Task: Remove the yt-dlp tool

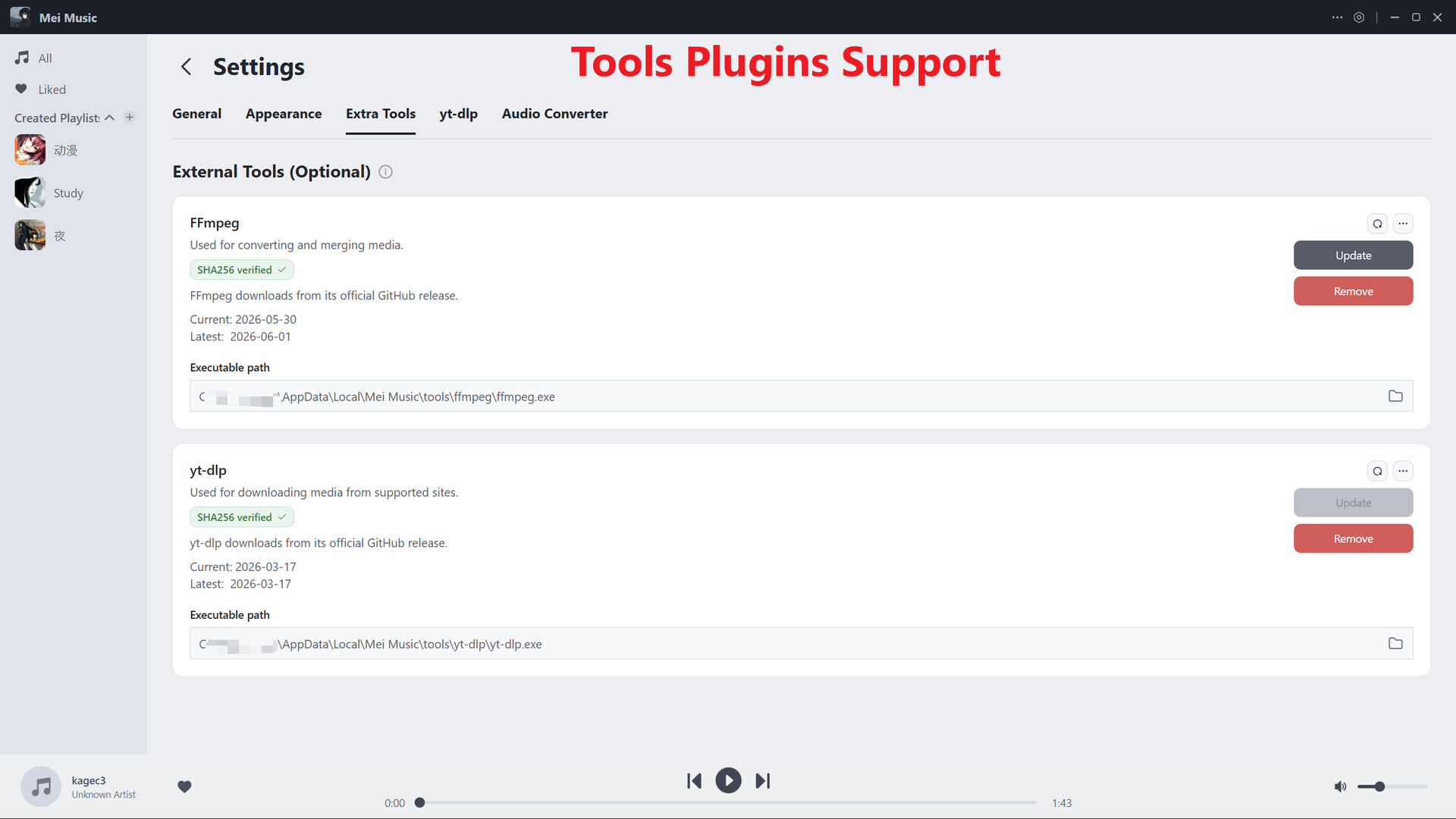Action: tap(1353, 538)
